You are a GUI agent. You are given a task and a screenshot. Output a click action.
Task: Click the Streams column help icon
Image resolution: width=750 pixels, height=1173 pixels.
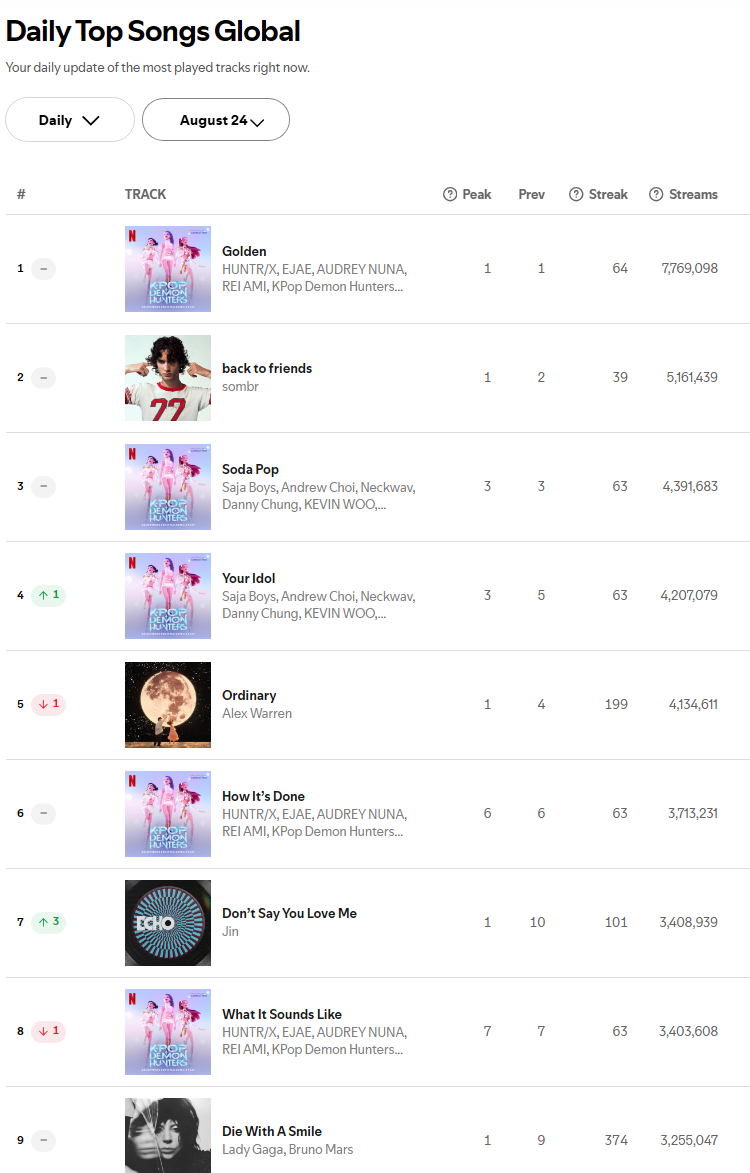coord(656,194)
